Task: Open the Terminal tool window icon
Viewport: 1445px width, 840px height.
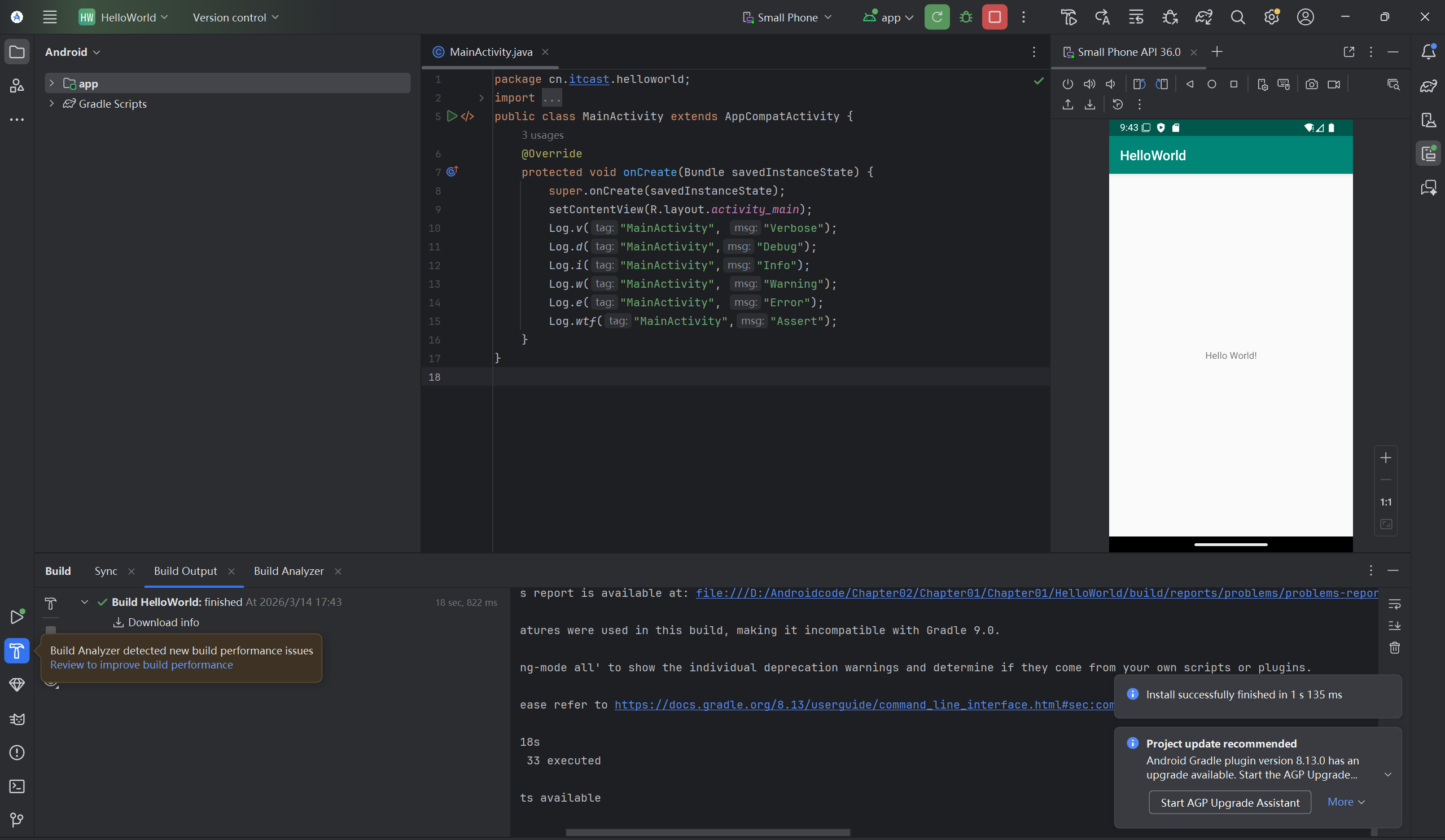Action: coord(16,786)
